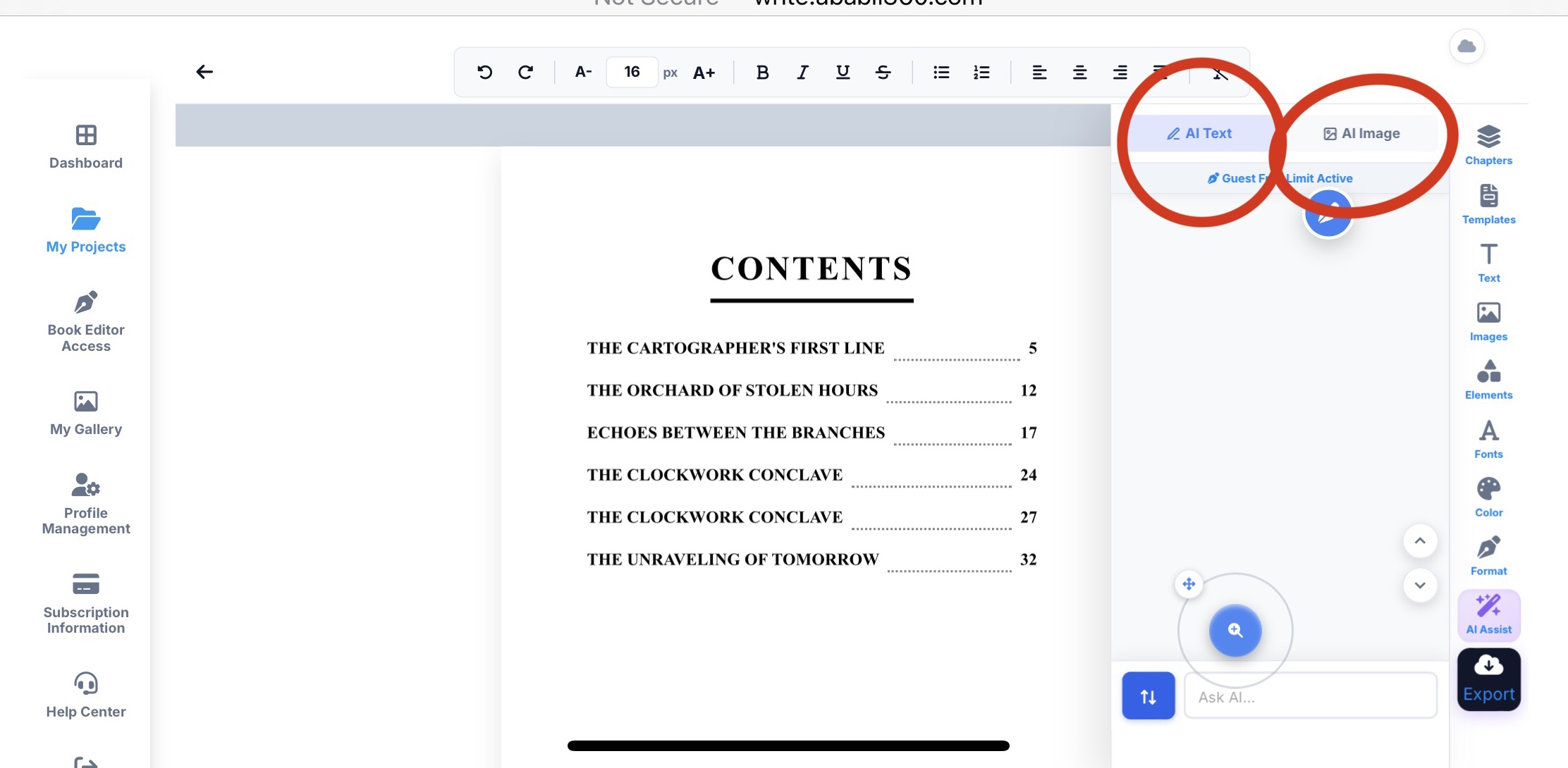Open the Color palette panel

click(1488, 497)
